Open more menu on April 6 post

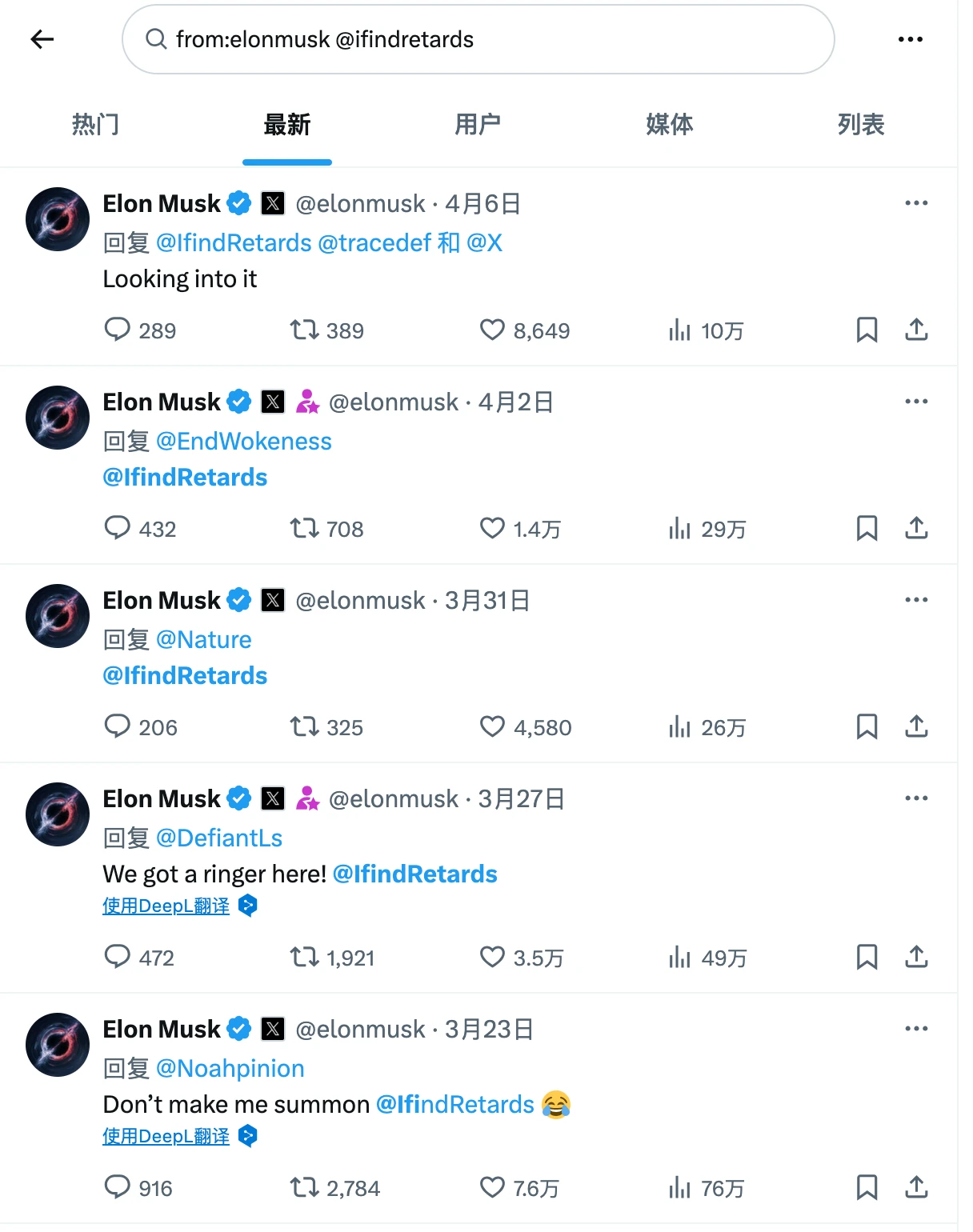[x=916, y=203]
